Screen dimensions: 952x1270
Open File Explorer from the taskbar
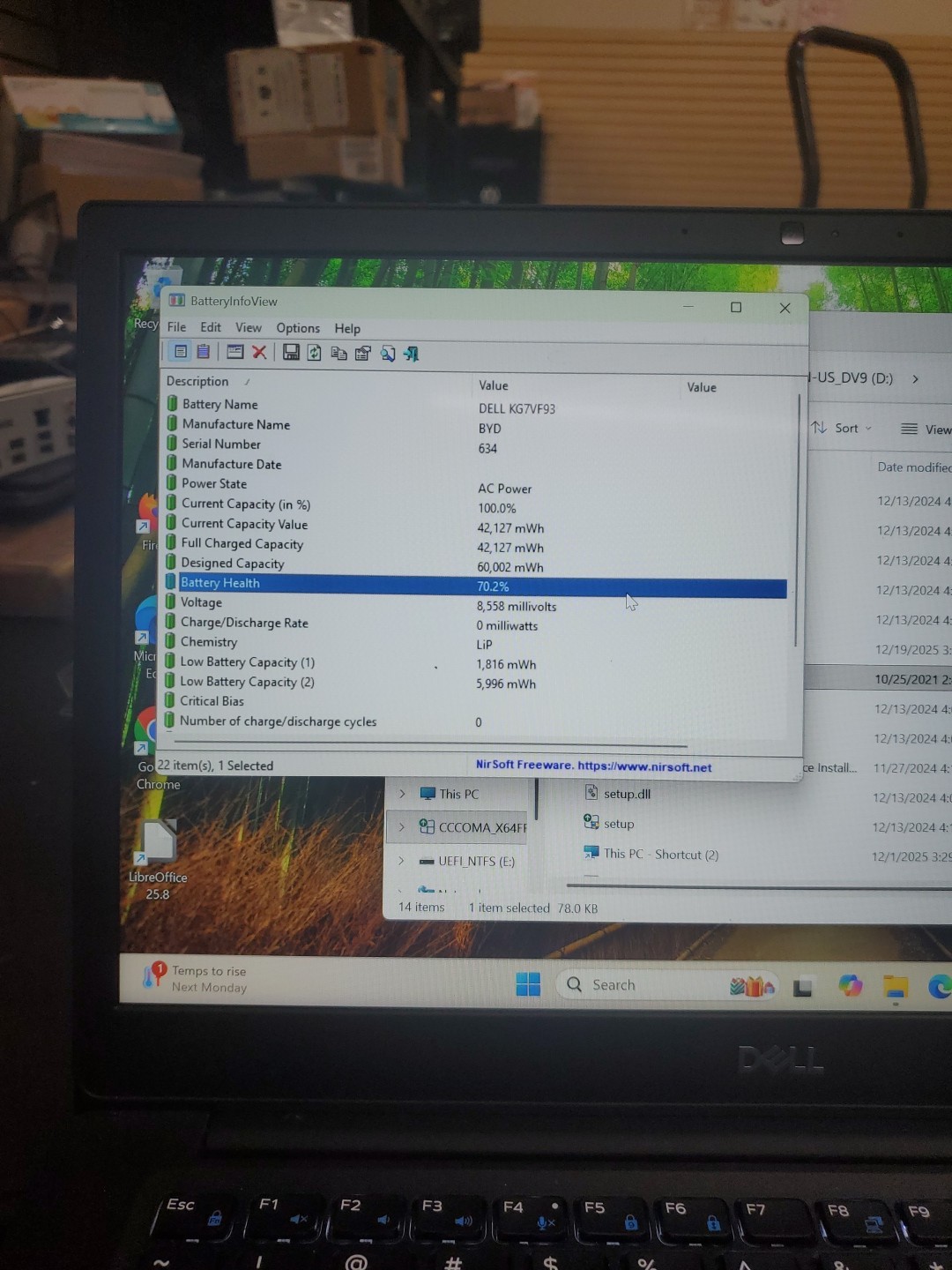[896, 987]
